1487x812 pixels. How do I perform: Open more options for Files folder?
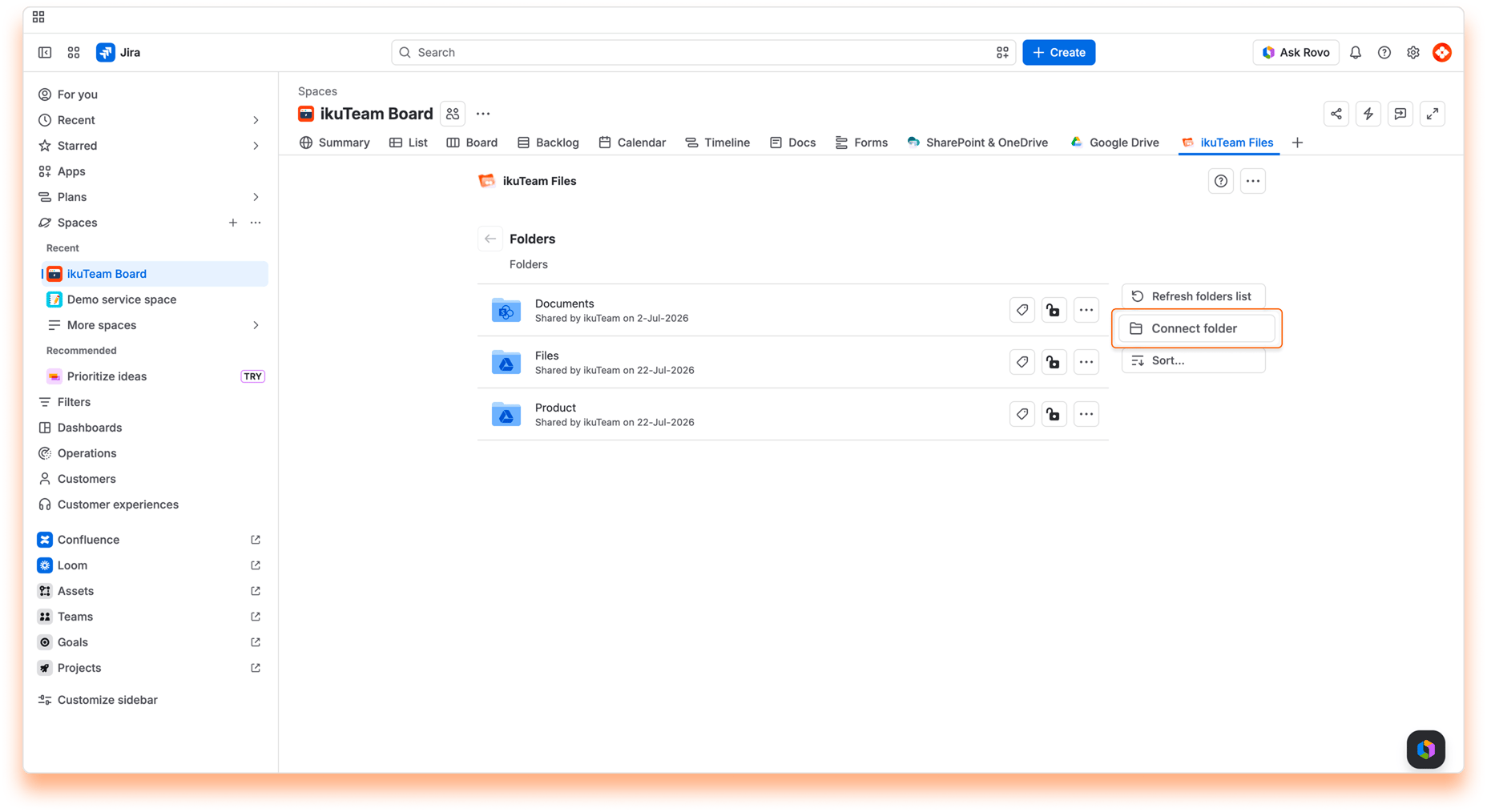pyautogui.click(x=1086, y=362)
